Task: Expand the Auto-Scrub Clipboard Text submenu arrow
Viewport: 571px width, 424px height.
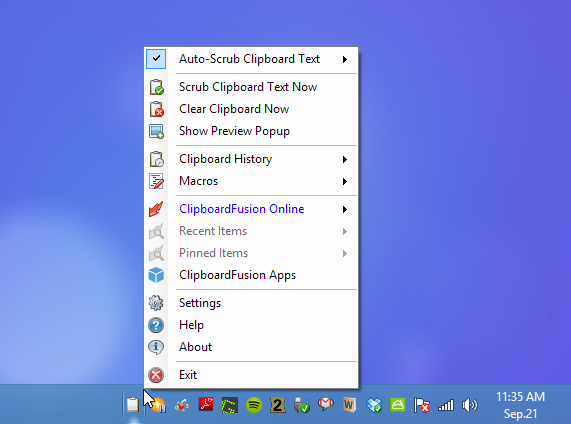Action: (344, 59)
